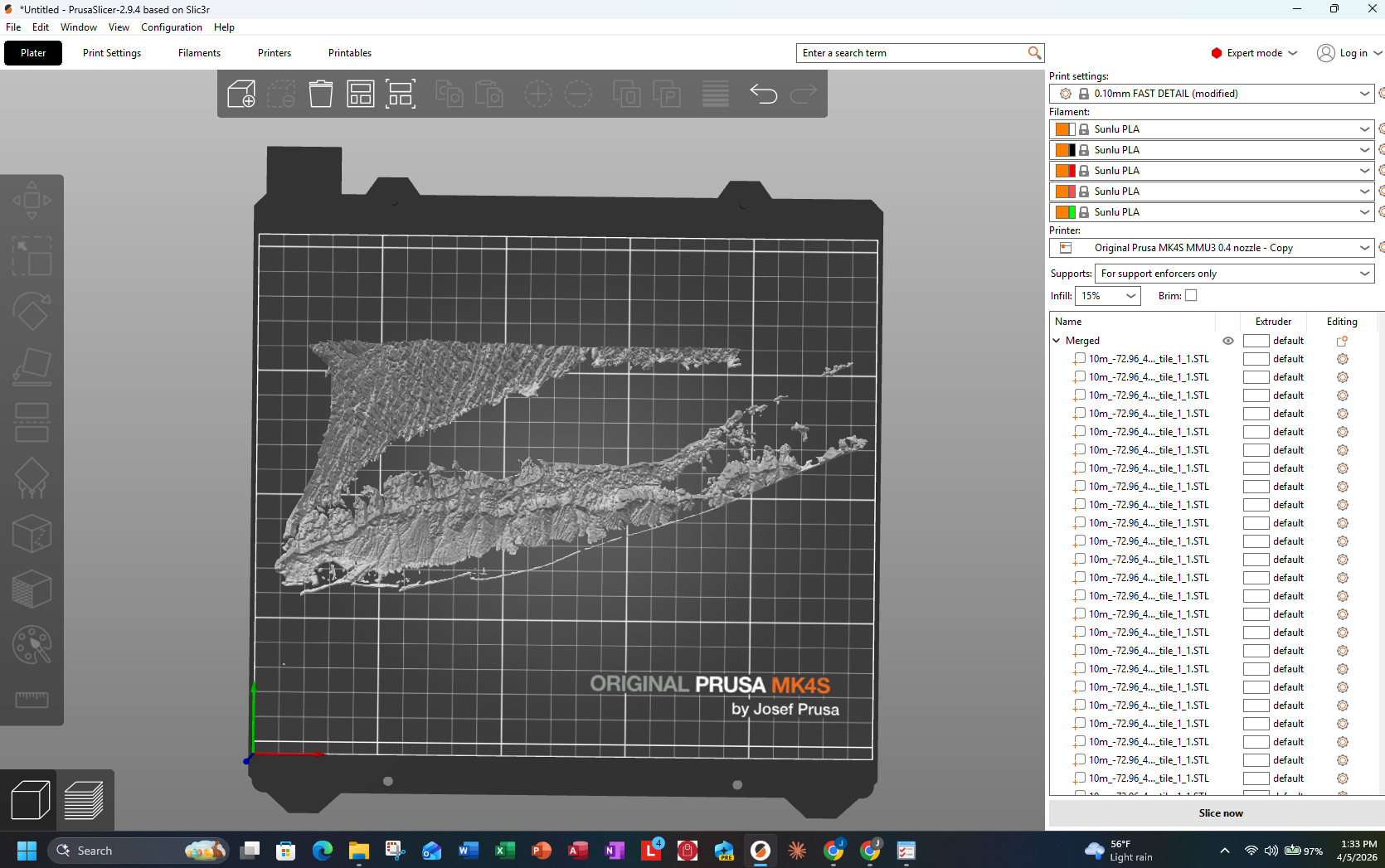1385x868 pixels.
Task: Switch to the Printables tab
Action: point(350,53)
